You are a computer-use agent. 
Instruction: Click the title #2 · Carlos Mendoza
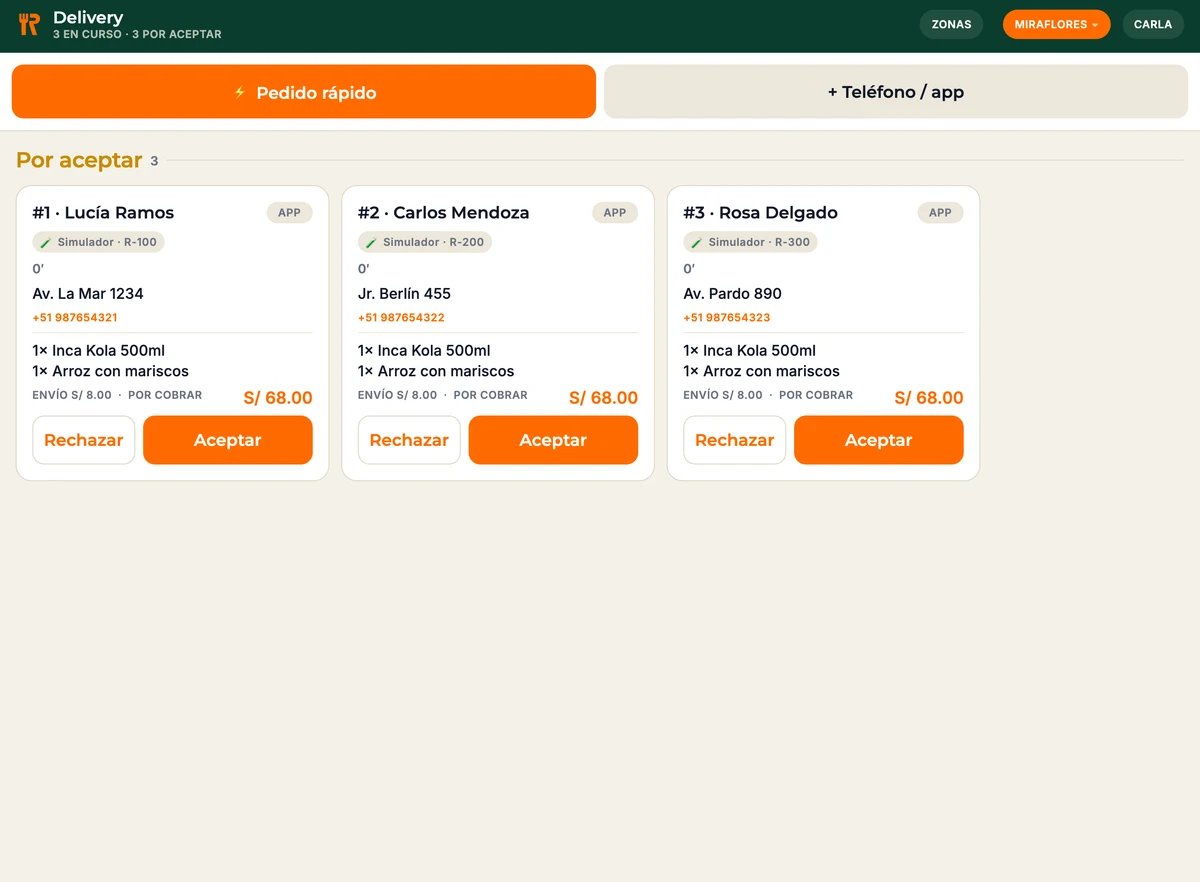coord(444,213)
